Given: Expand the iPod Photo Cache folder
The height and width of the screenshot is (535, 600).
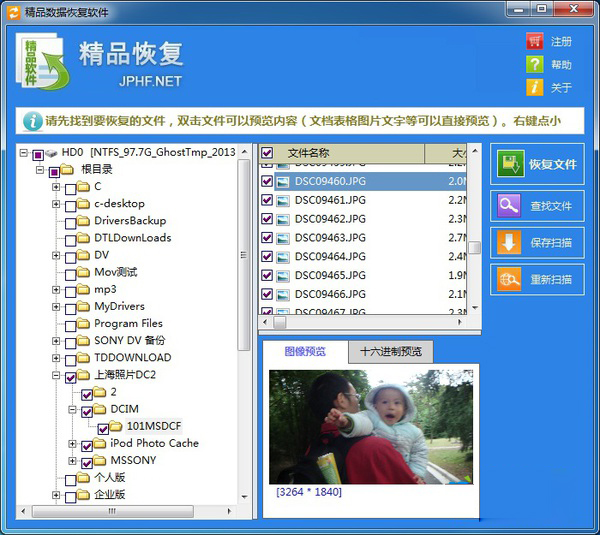Looking at the screenshot, I should (72, 444).
